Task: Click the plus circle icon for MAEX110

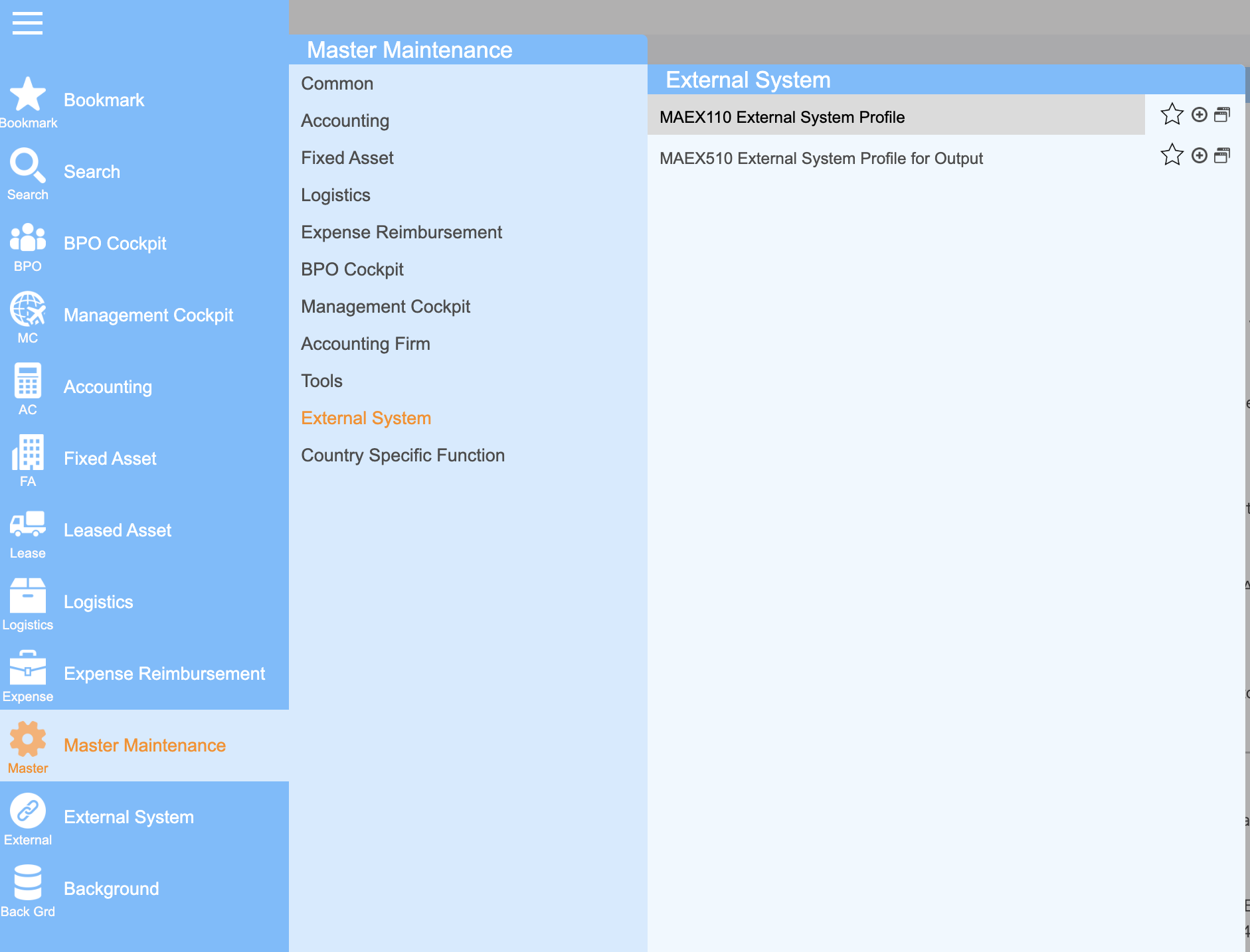Action: point(1200,114)
